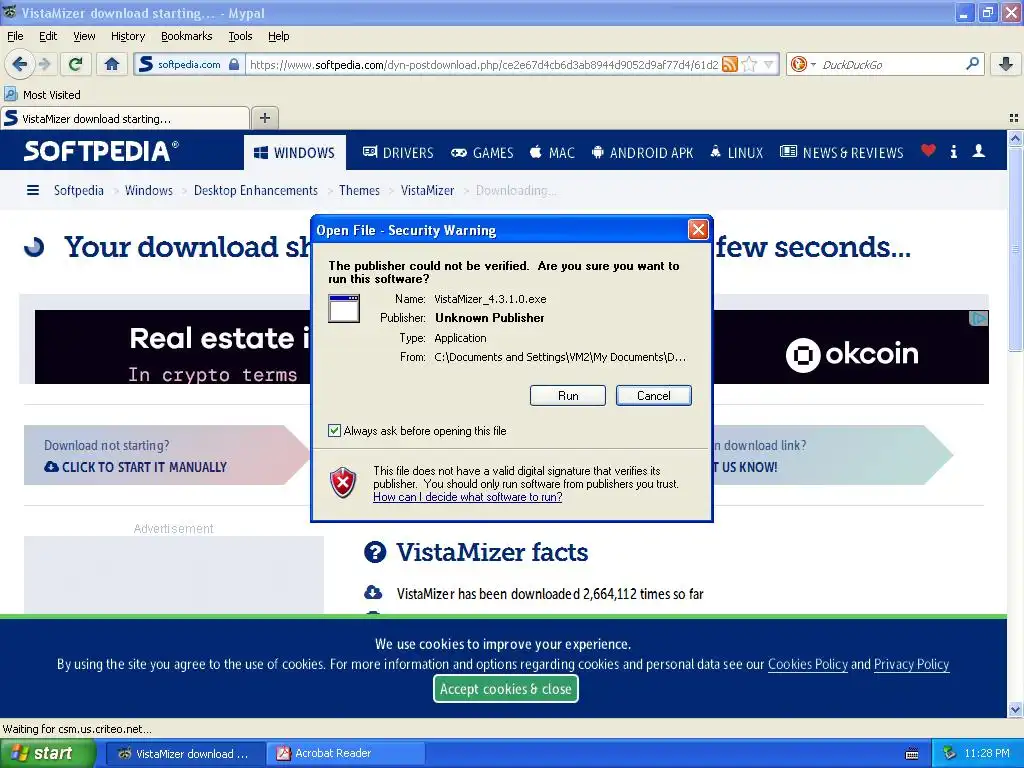
Task: Click Run in the Security Warning dialog
Action: 568,396
